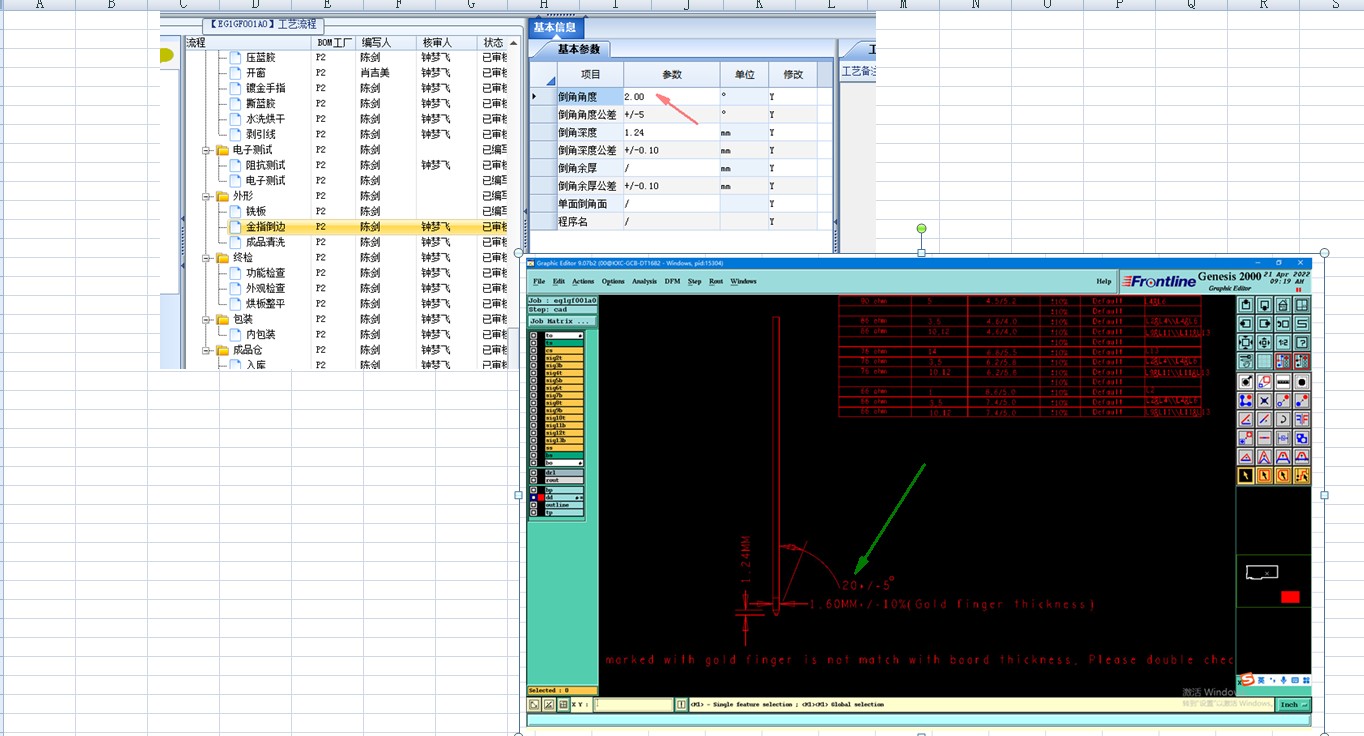Click the question mark help icon
The image size is (1364, 736).
pos(1303,343)
